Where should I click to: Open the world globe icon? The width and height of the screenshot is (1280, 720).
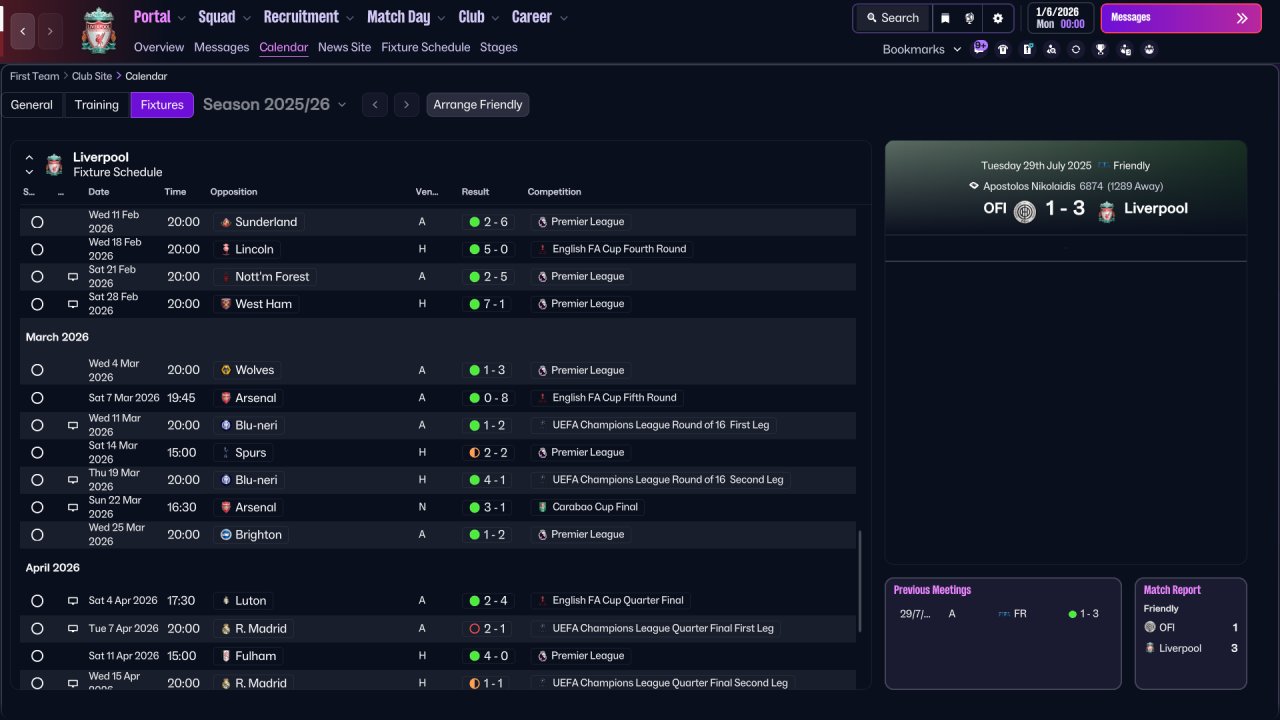coord(970,18)
